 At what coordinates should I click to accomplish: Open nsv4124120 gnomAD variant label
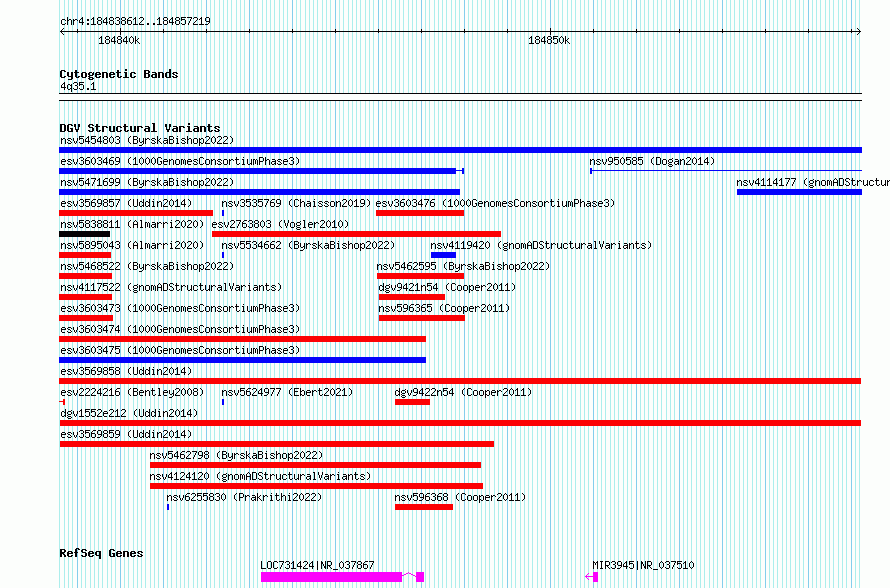(x=260, y=476)
